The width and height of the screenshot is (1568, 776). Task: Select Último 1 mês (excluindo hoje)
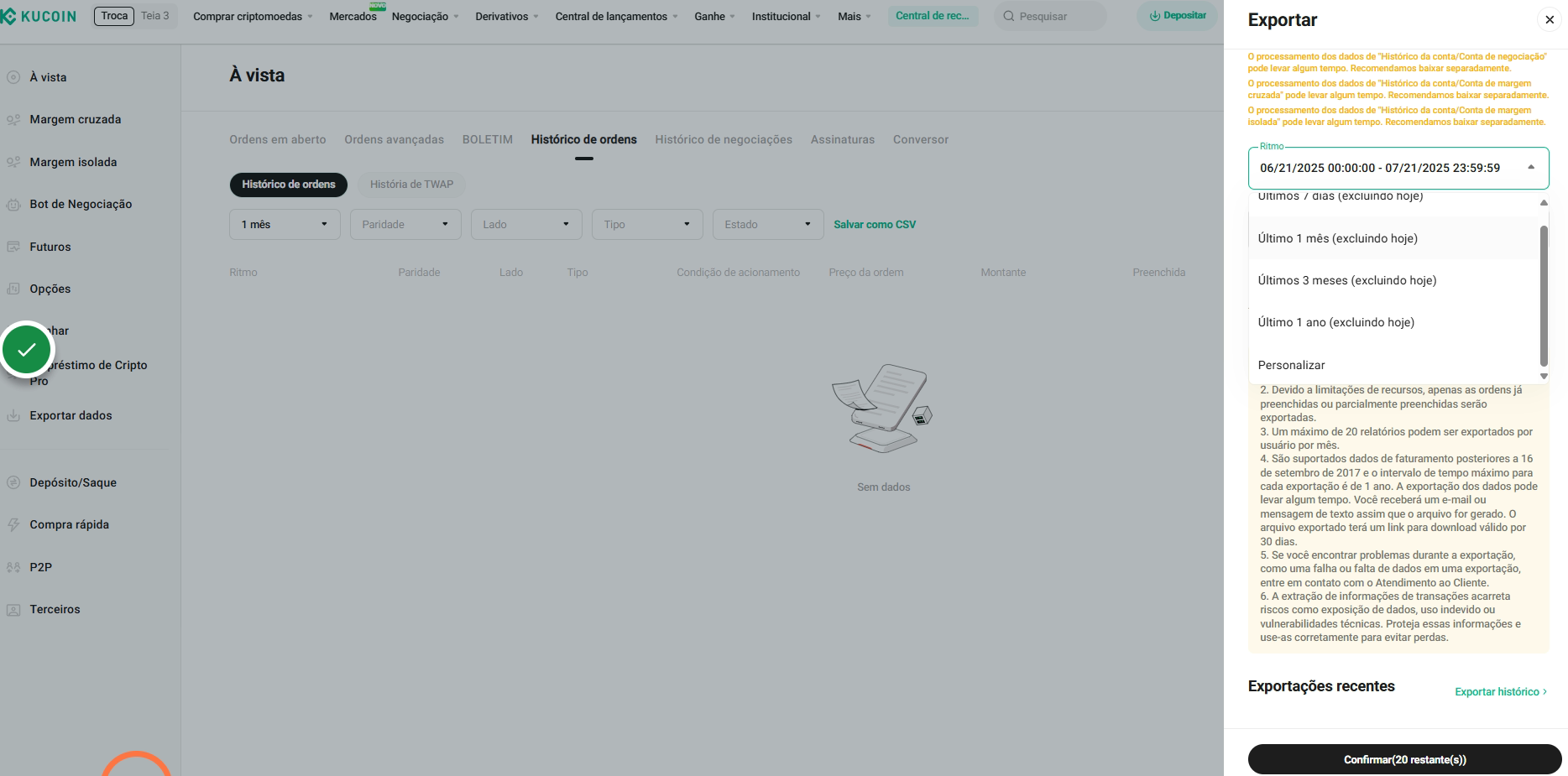point(1394,238)
